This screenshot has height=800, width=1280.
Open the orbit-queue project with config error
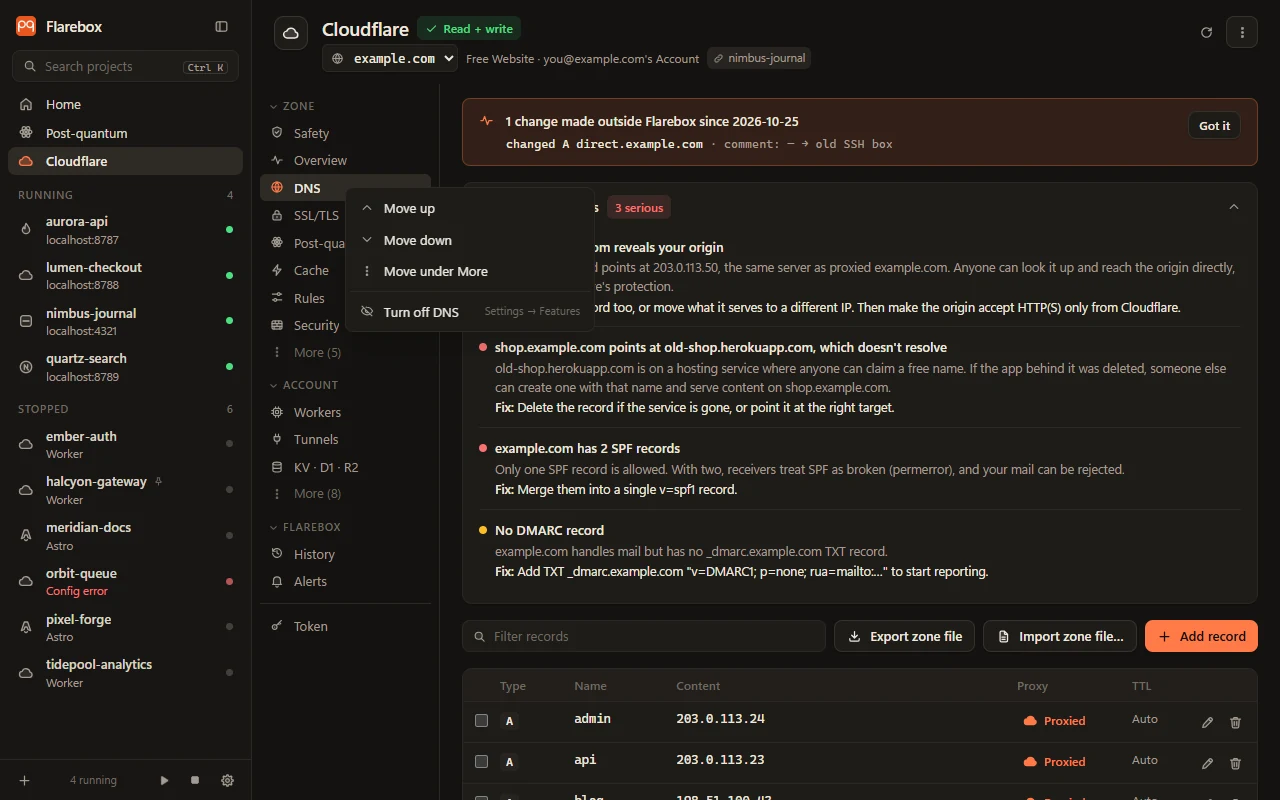(125, 582)
